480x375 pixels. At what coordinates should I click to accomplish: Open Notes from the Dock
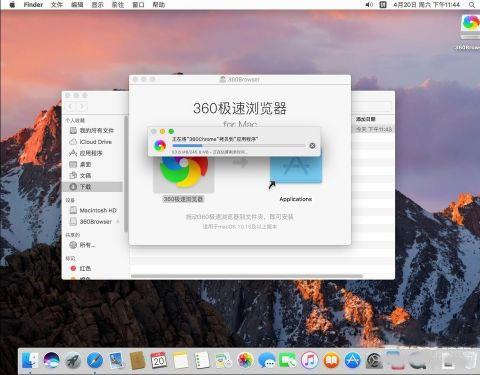tap(180, 361)
